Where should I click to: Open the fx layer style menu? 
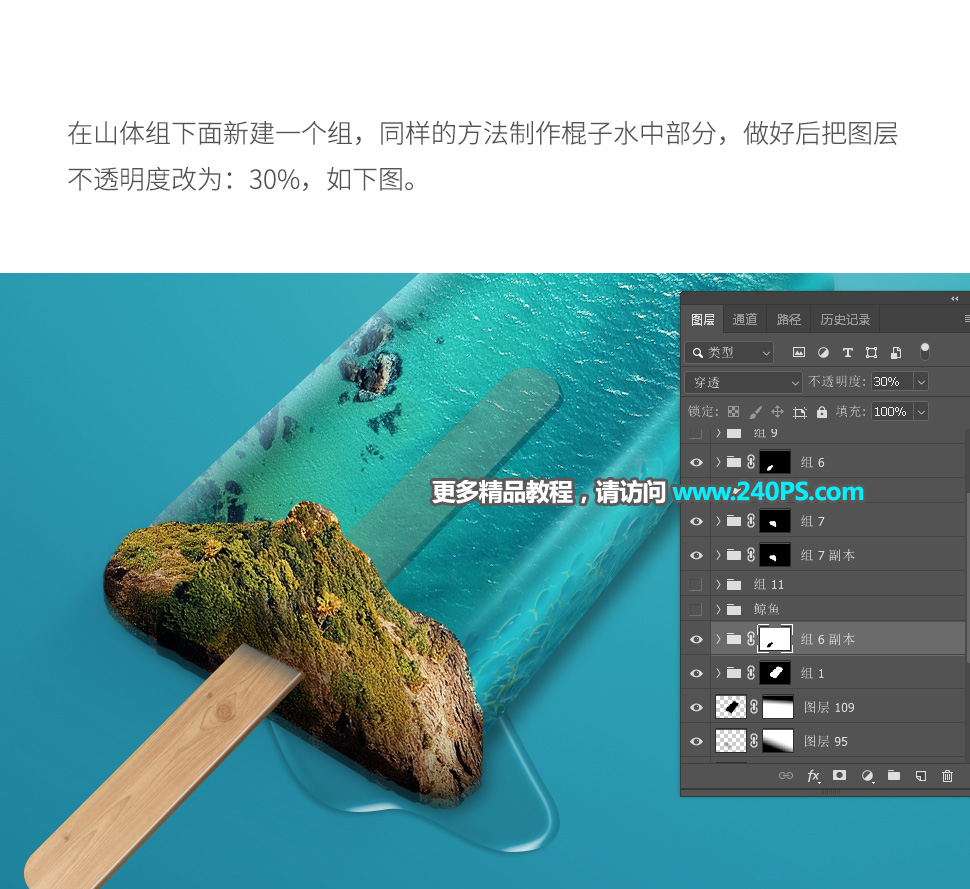(x=813, y=776)
